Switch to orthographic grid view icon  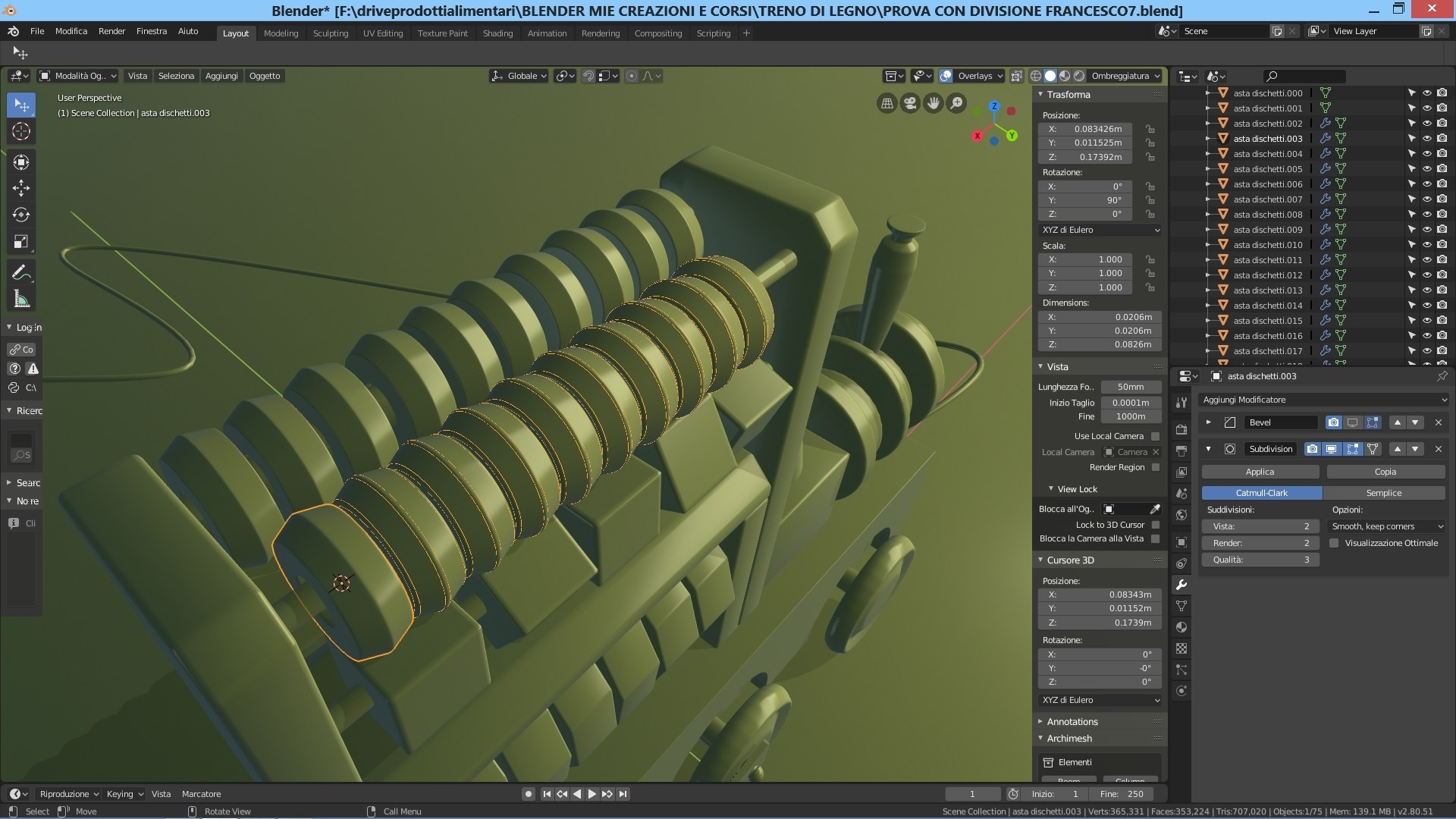click(886, 103)
